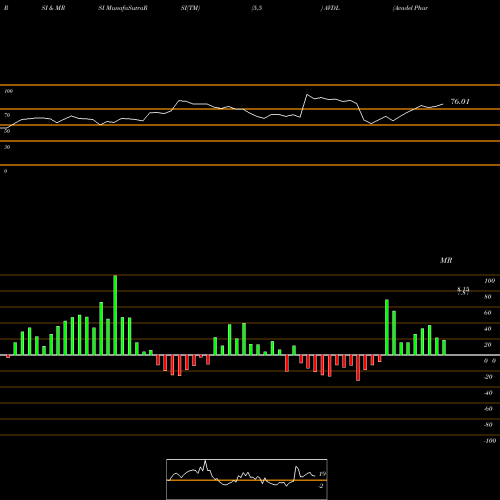The image size is (500, 500).
Task: Click the value -2 inside the mini chart
Action: (321, 486)
